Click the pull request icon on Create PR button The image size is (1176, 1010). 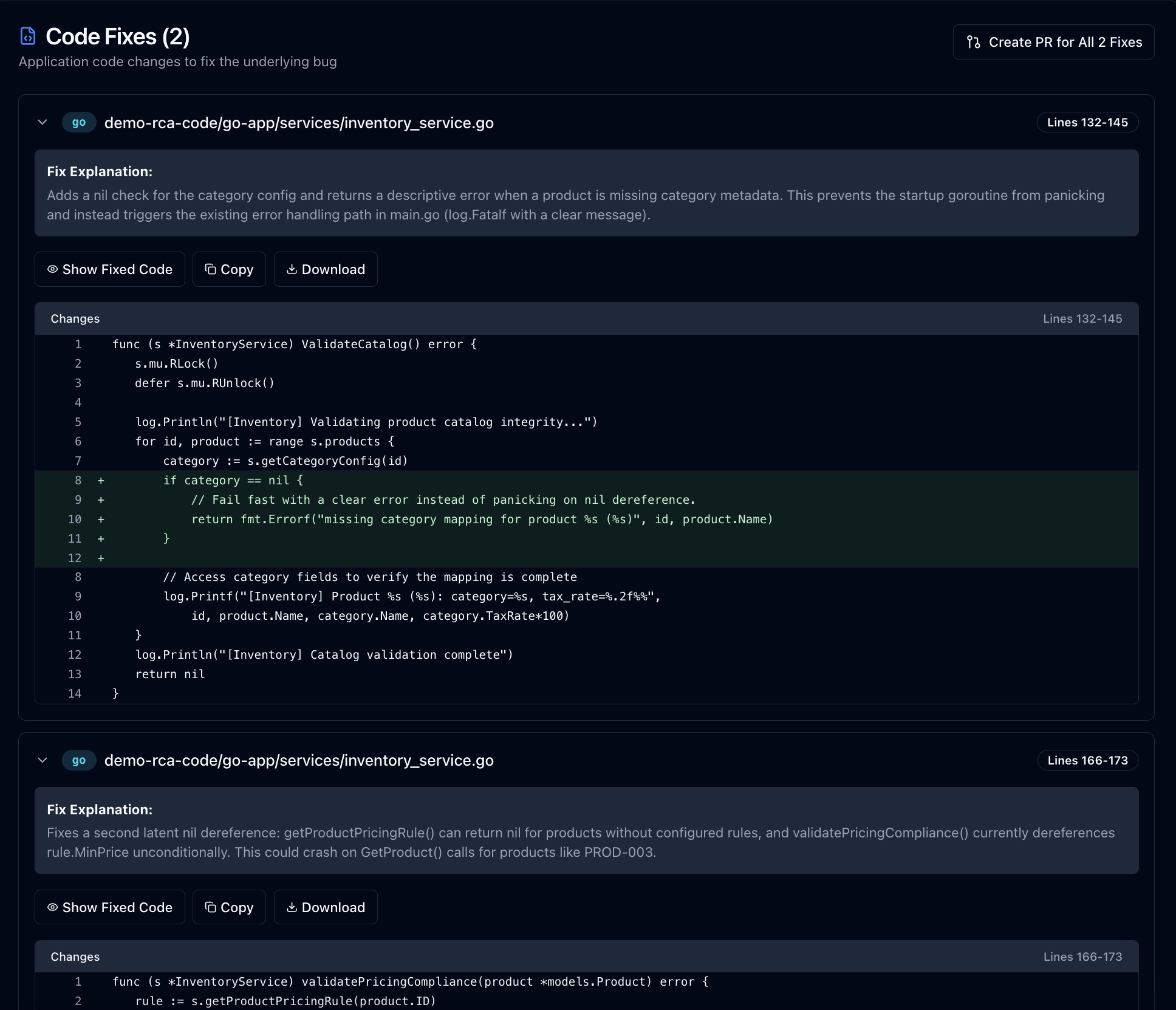[973, 42]
